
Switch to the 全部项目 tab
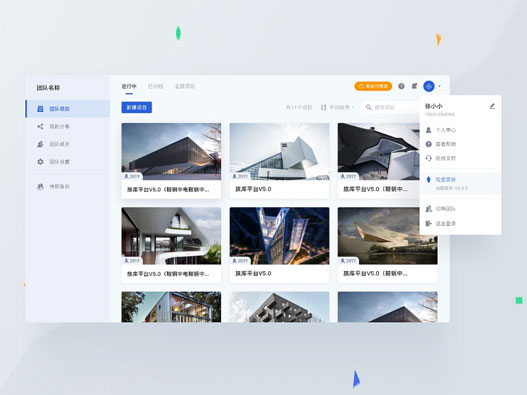point(185,86)
